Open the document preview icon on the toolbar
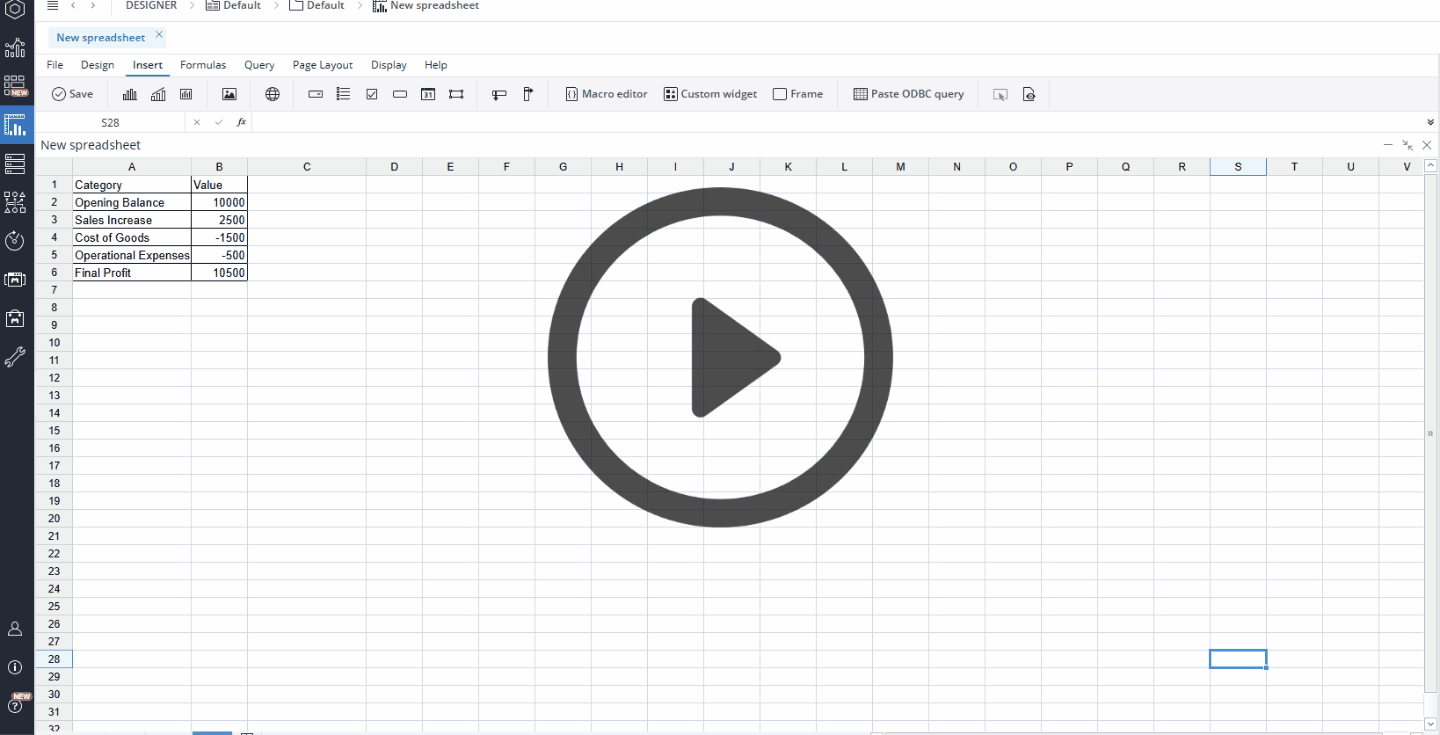 1029,93
